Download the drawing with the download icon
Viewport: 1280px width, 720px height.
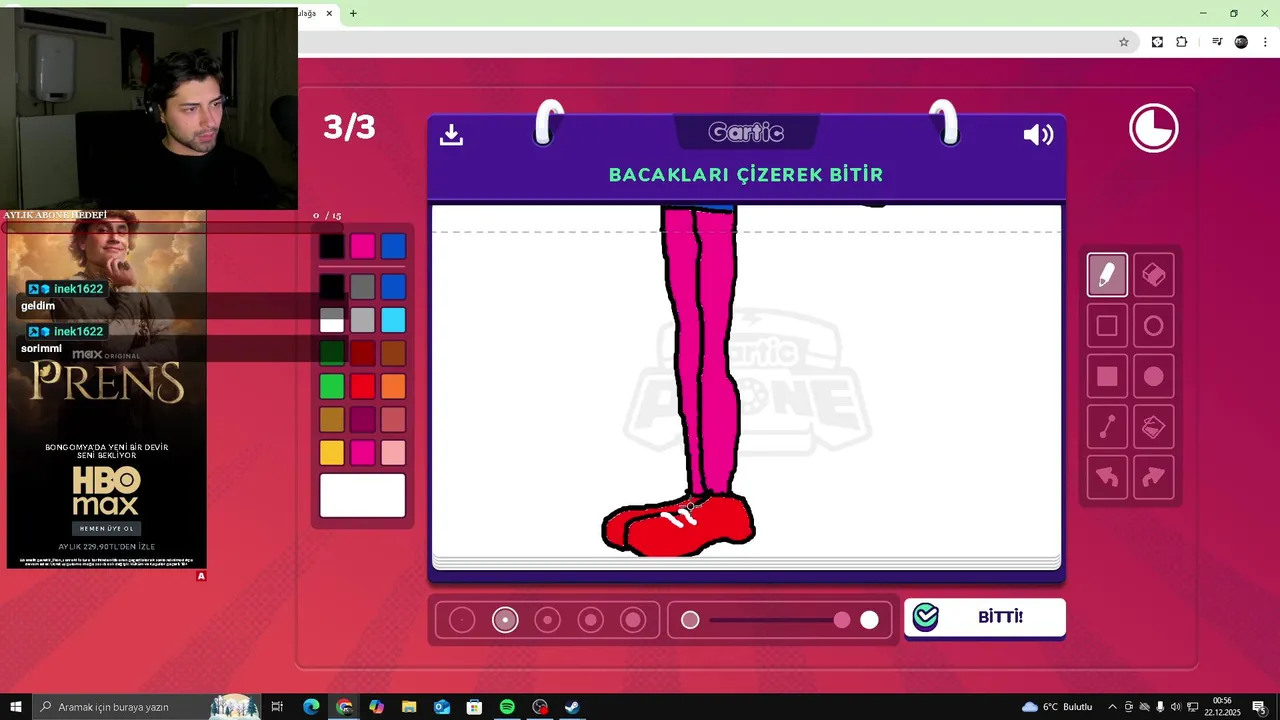451,135
